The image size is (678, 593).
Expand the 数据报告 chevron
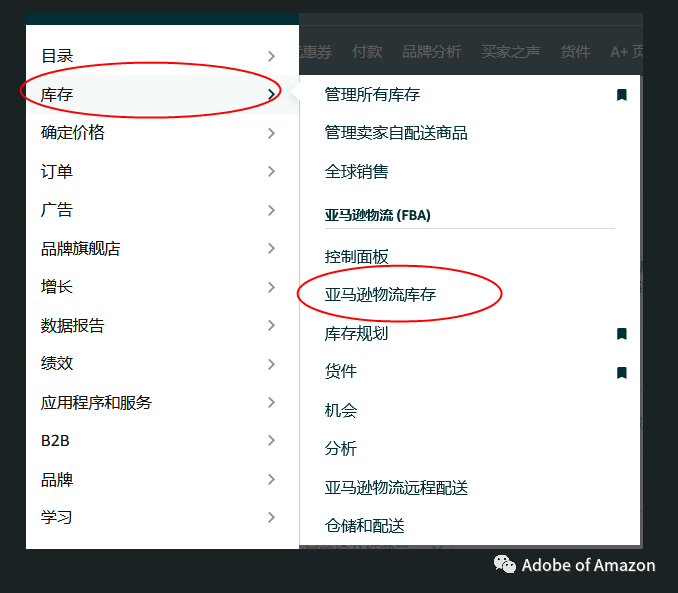click(271, 325)
